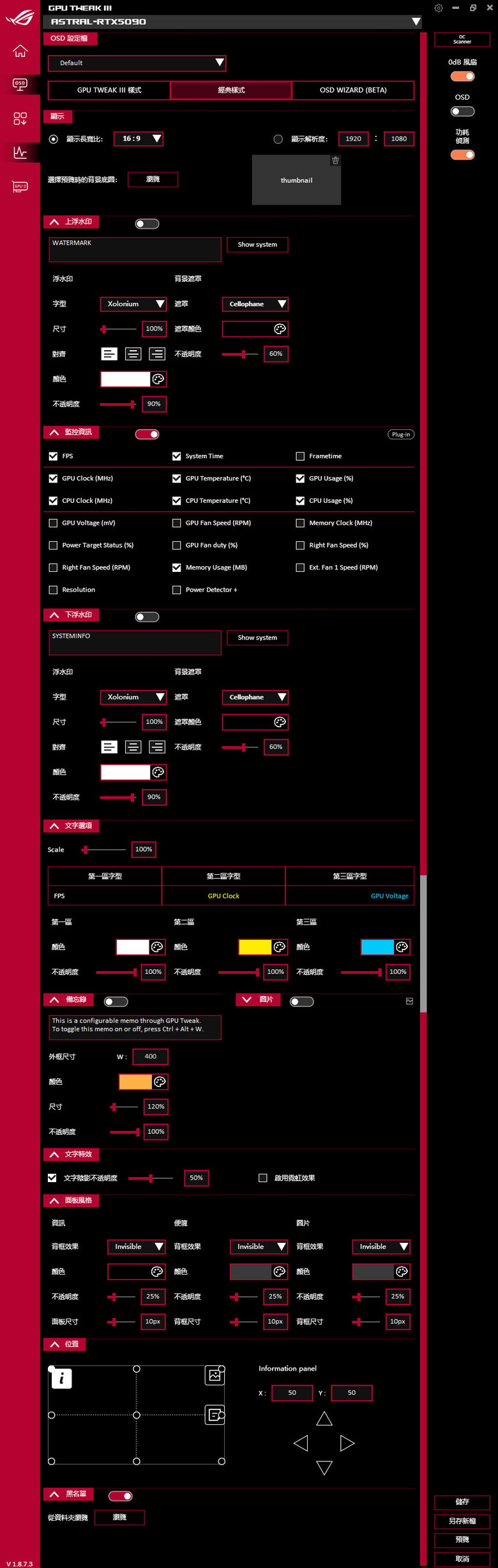This screenshot has width=498, height=1568.
Task: Turn off the 0dB fan toggle
Action: tap(462, 77)
